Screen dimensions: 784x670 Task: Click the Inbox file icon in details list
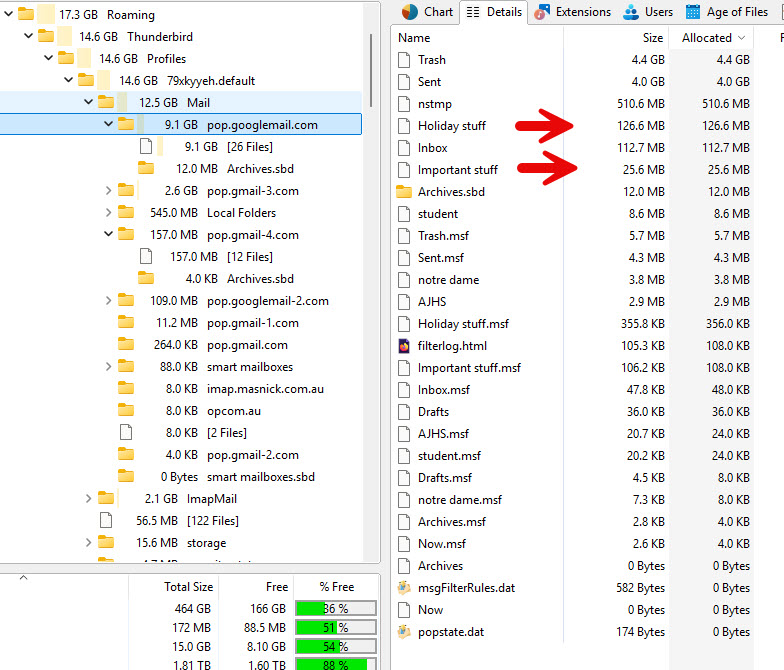(x=404, y=148)
